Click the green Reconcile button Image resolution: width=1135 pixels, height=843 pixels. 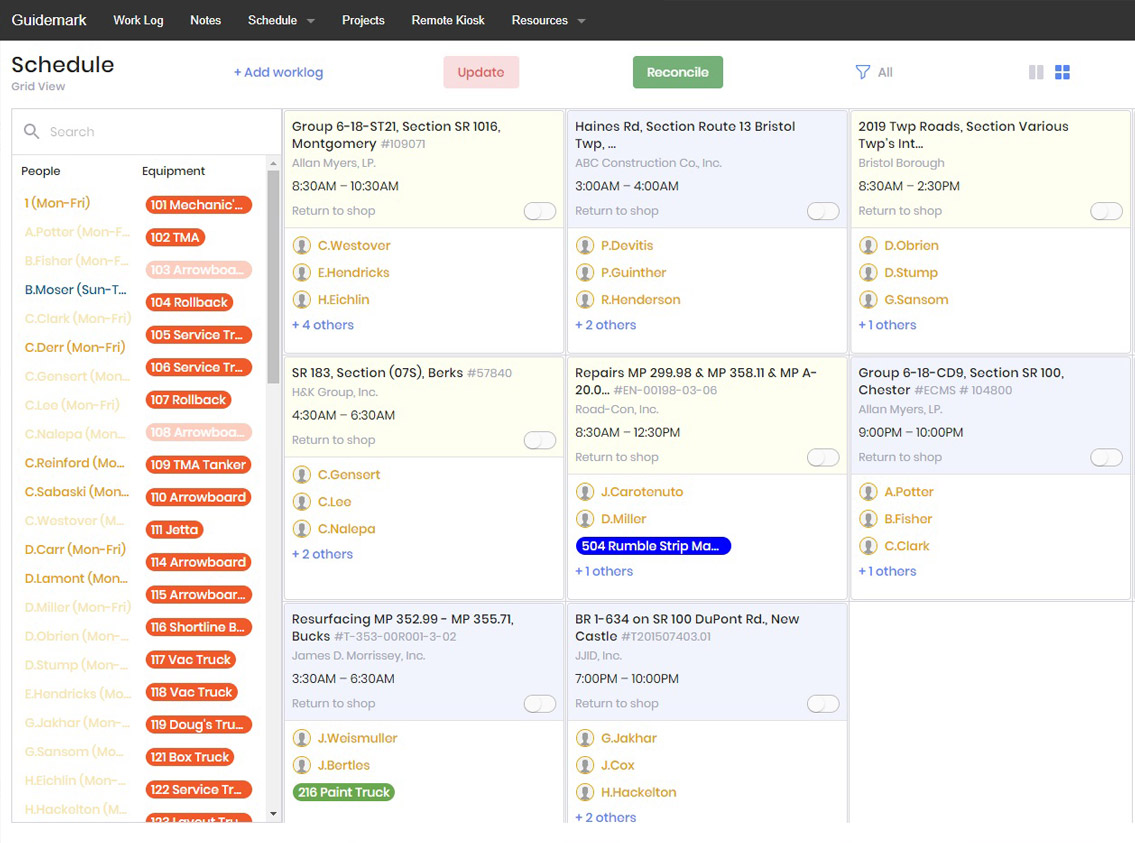coord(678,72)
